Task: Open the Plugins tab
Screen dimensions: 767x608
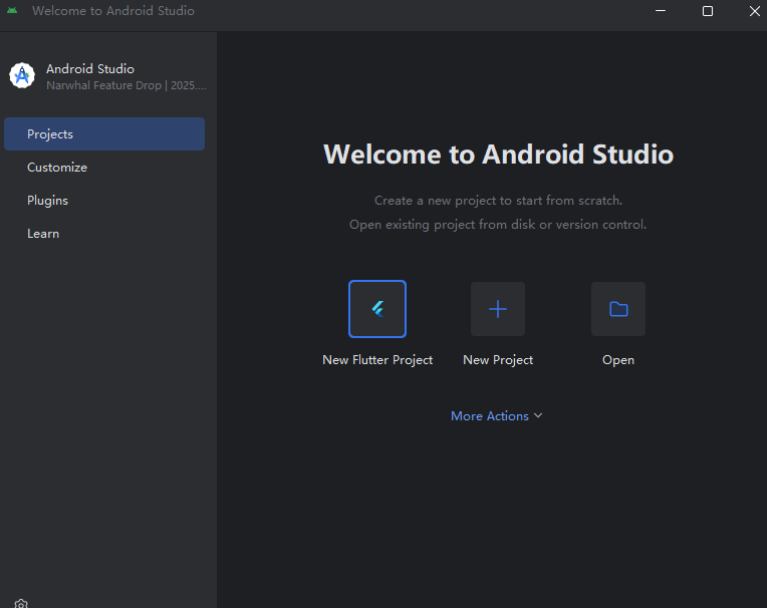Action: click(x=104, y=201)
